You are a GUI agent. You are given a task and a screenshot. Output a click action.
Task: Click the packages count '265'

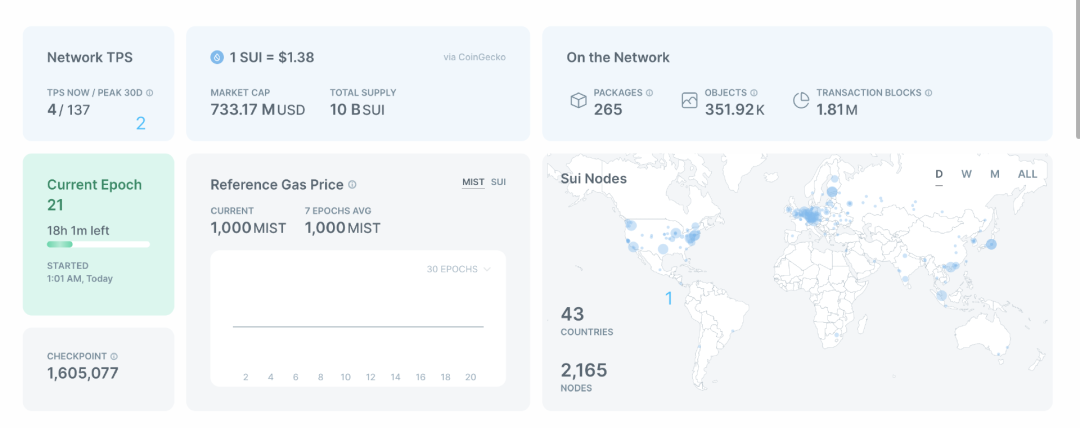pos(608,109)
